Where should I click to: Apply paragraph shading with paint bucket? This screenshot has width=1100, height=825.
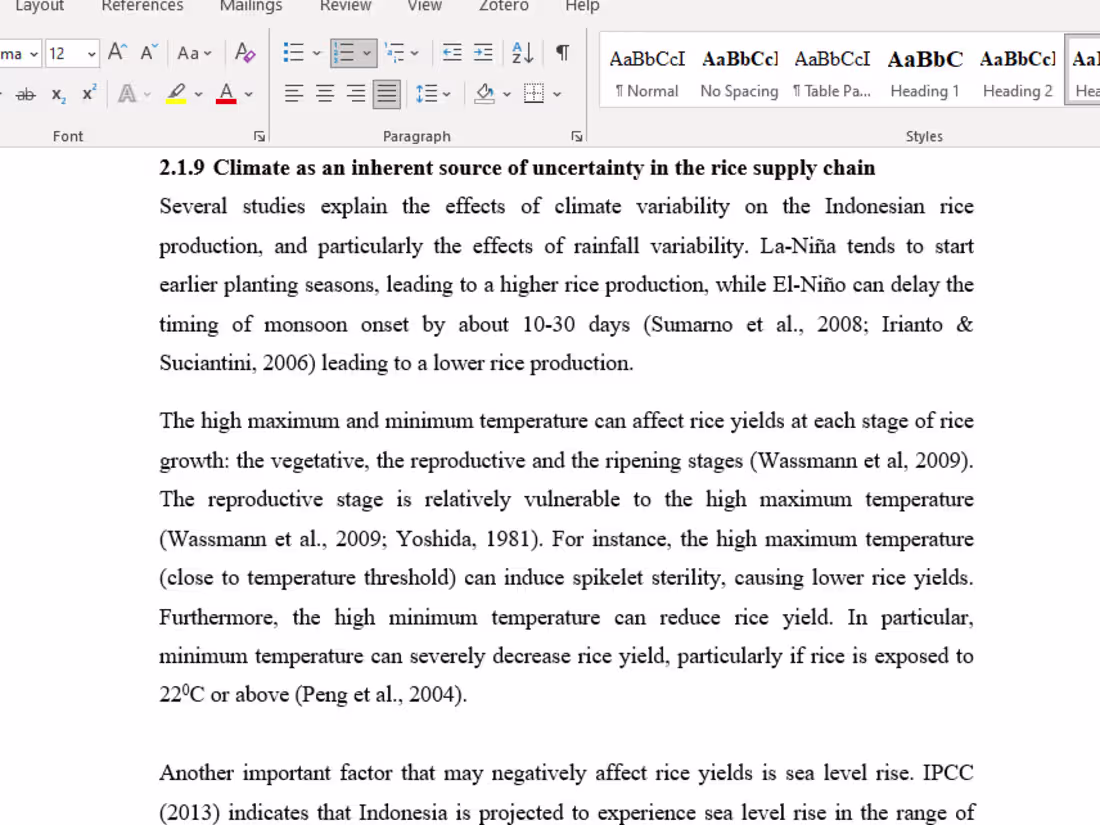click(485, 94)
